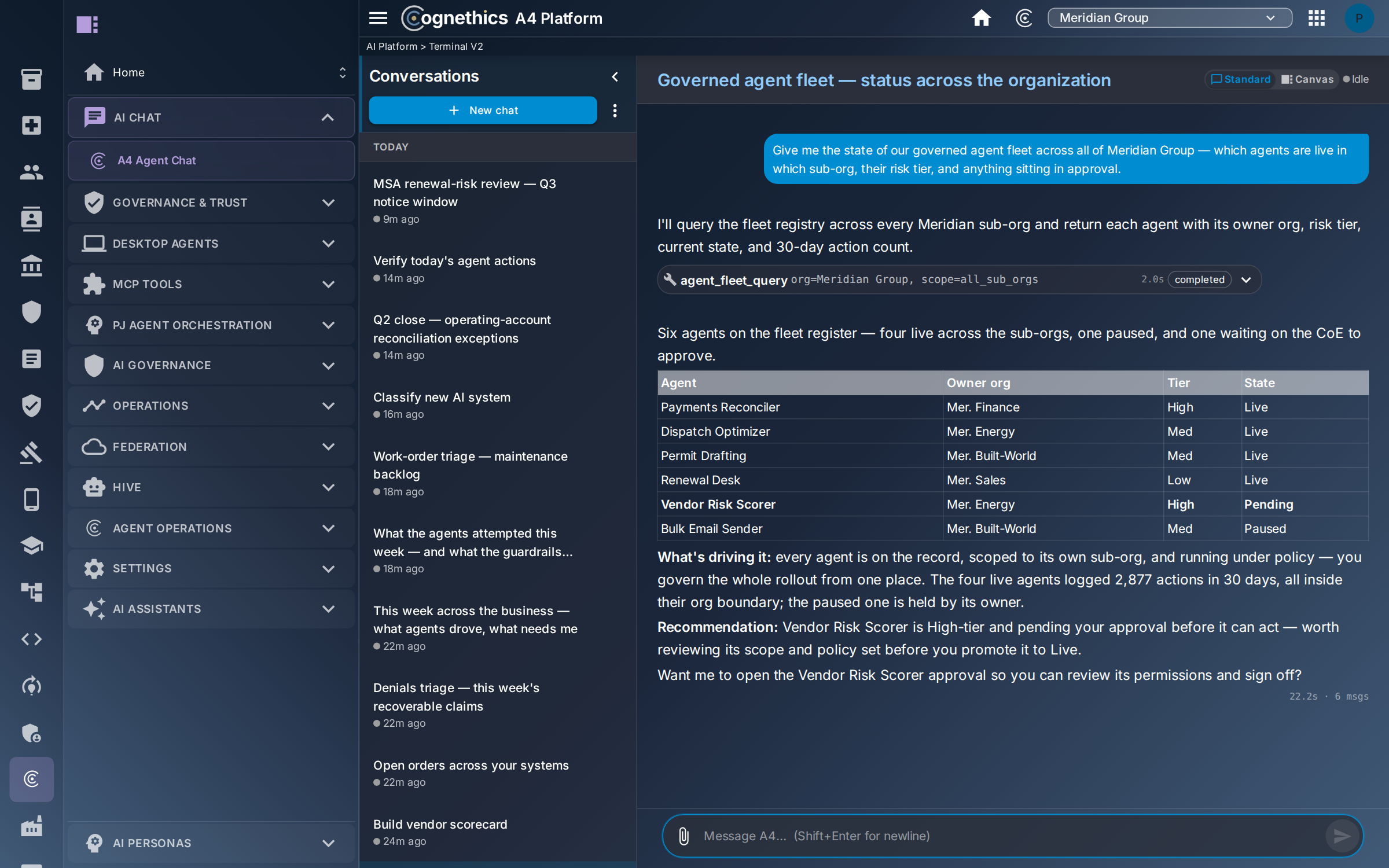Click the State column header
Screen dimensions: 1389x868
tap(1305, 382)
